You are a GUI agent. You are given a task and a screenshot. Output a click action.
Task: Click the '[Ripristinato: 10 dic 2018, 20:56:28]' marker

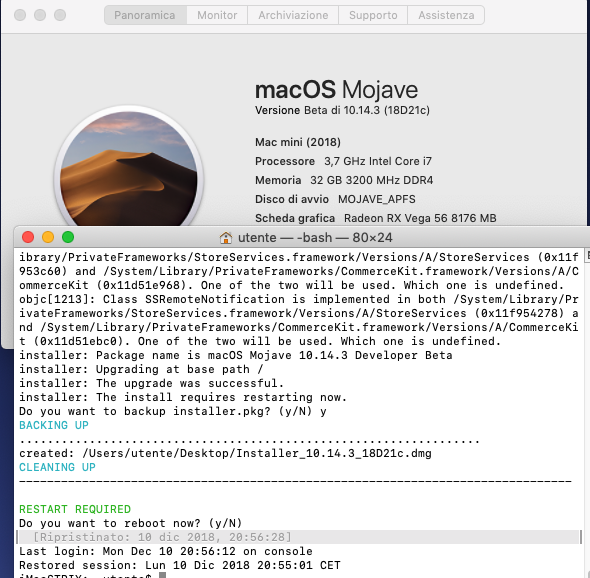pyautogui.click(x=162, y=537)
